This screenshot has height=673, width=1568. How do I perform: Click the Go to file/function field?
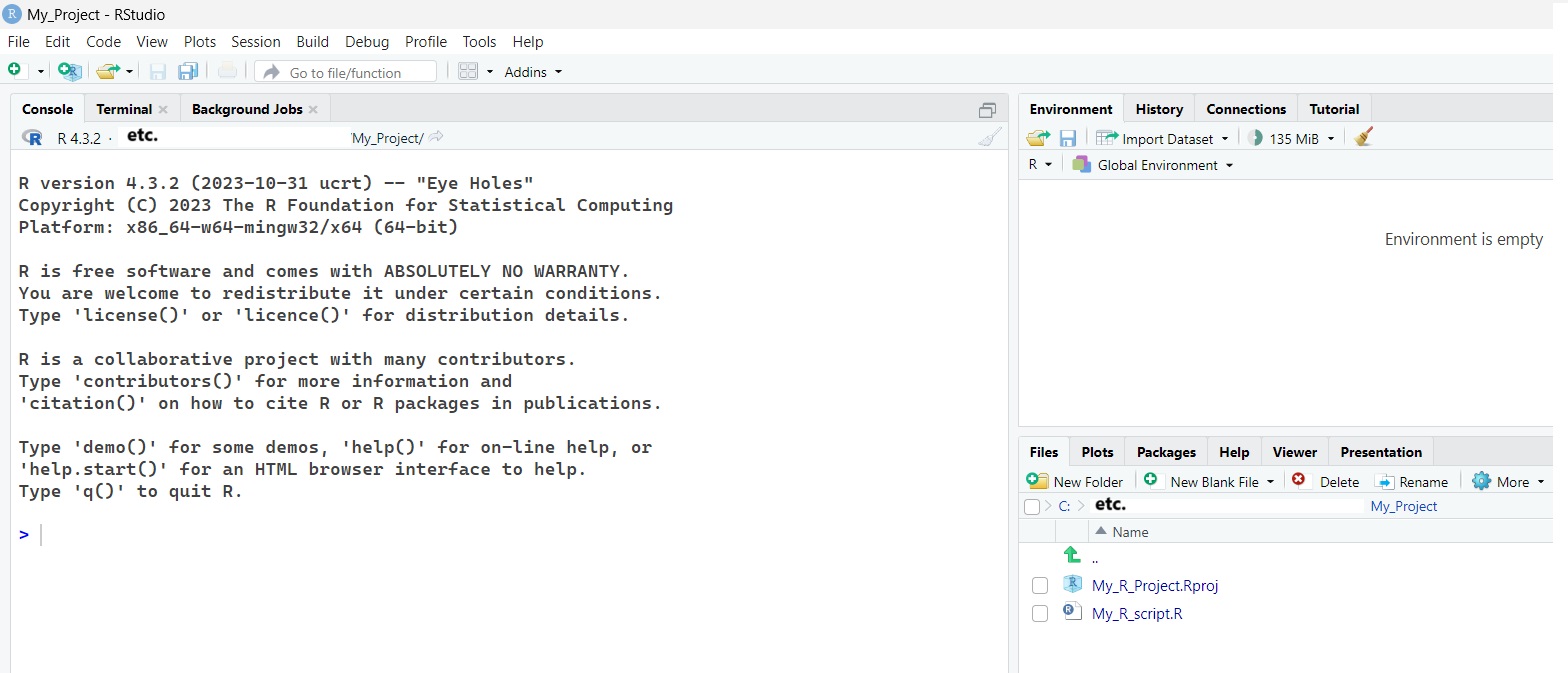point(346,72)
